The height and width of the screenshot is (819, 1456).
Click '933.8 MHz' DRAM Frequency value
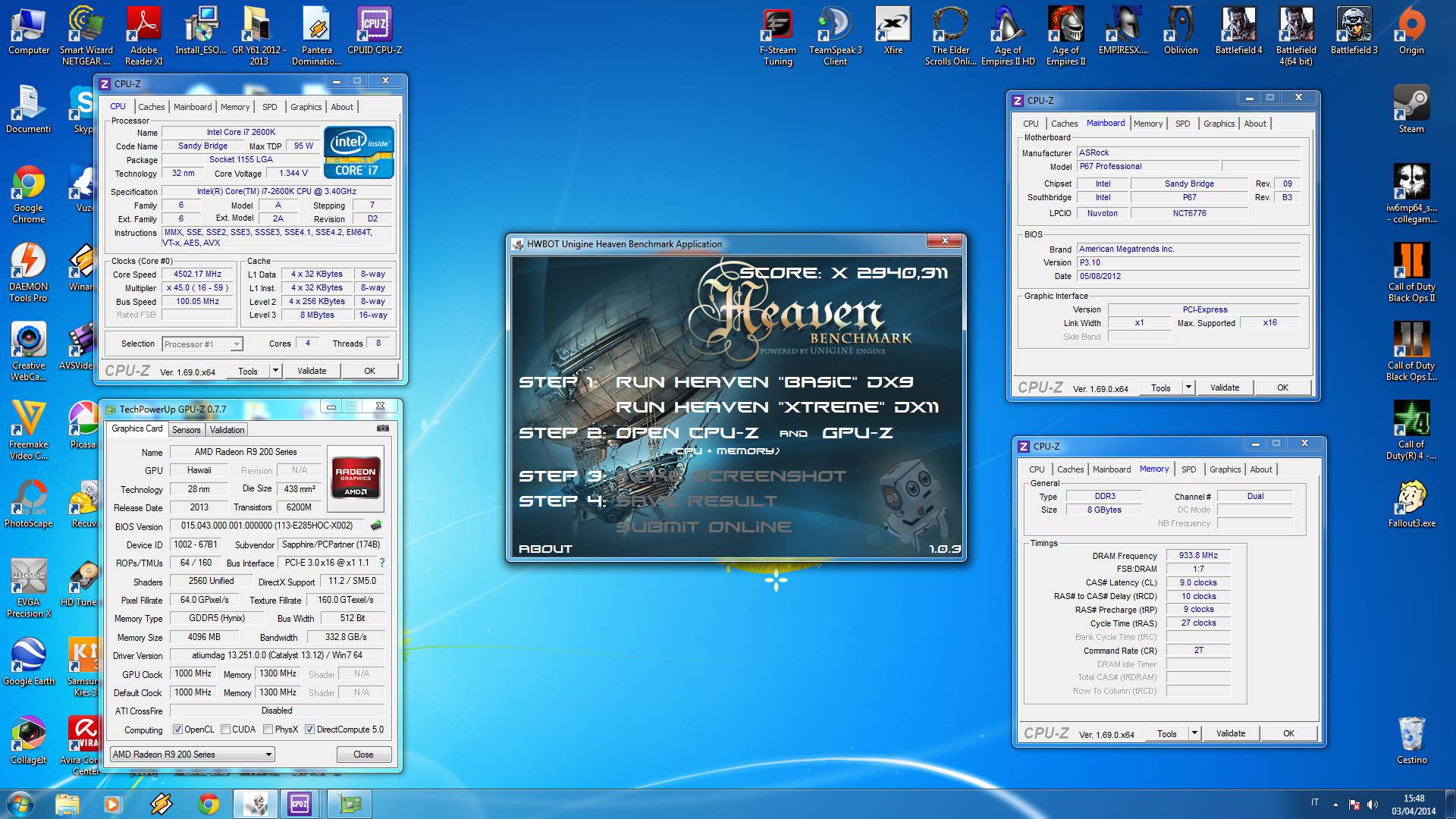pos(1198,555)
